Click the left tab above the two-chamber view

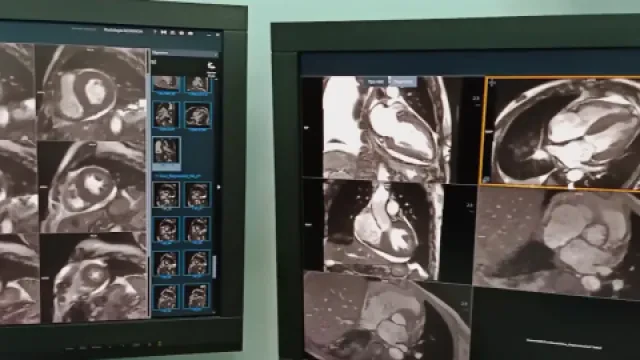coord(376,82)
